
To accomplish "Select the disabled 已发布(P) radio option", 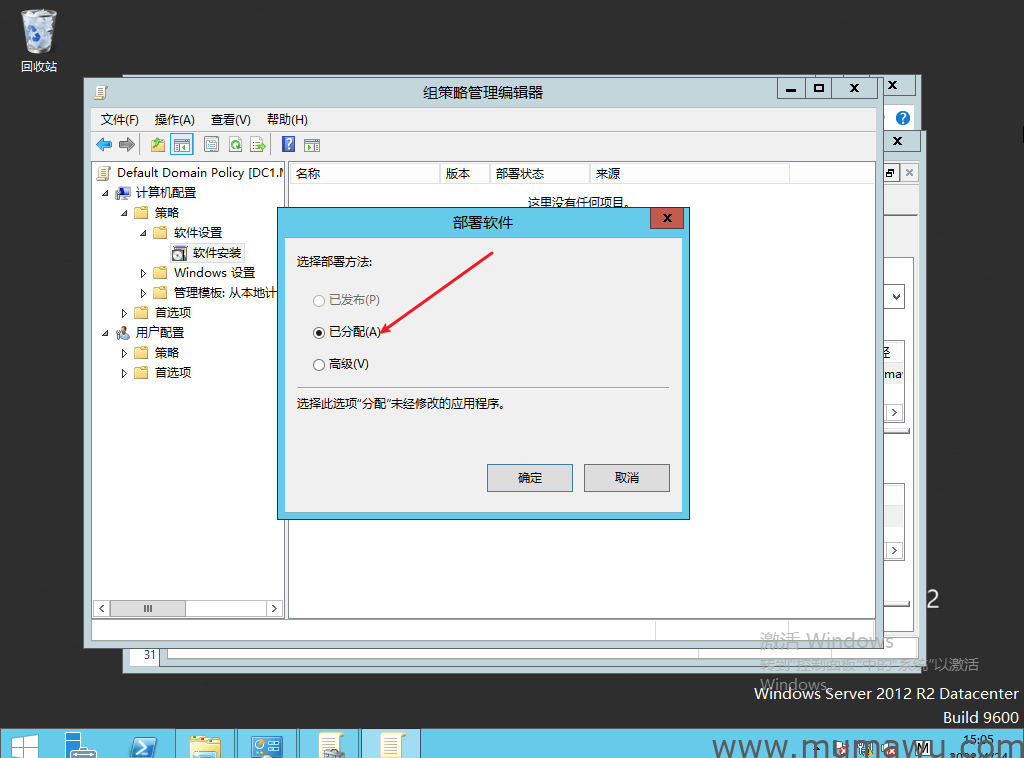I will (319, 300).
